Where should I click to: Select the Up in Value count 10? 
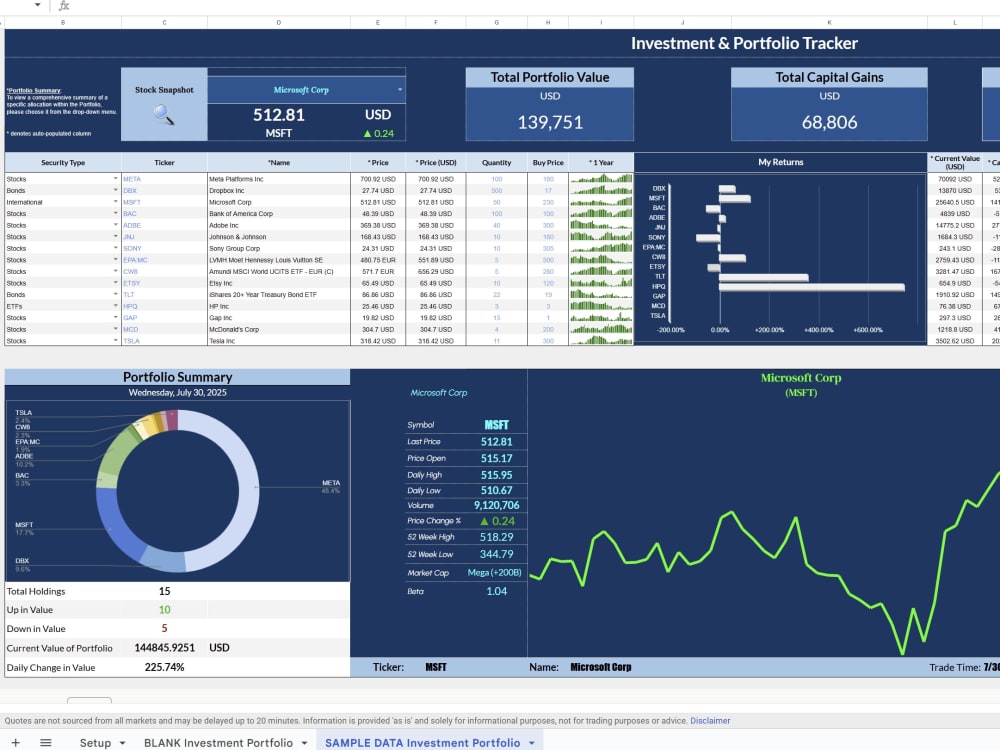164,610
